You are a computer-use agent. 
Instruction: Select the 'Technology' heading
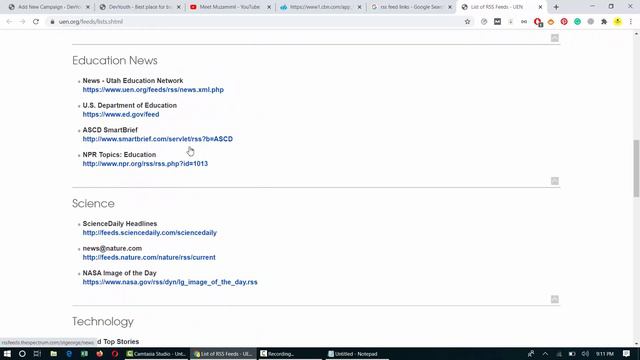[x=103, y=322]
